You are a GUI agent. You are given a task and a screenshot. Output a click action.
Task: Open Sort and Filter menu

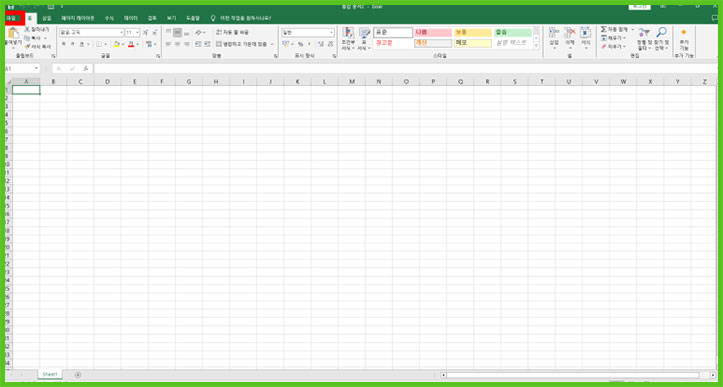[x=645, y=39]
